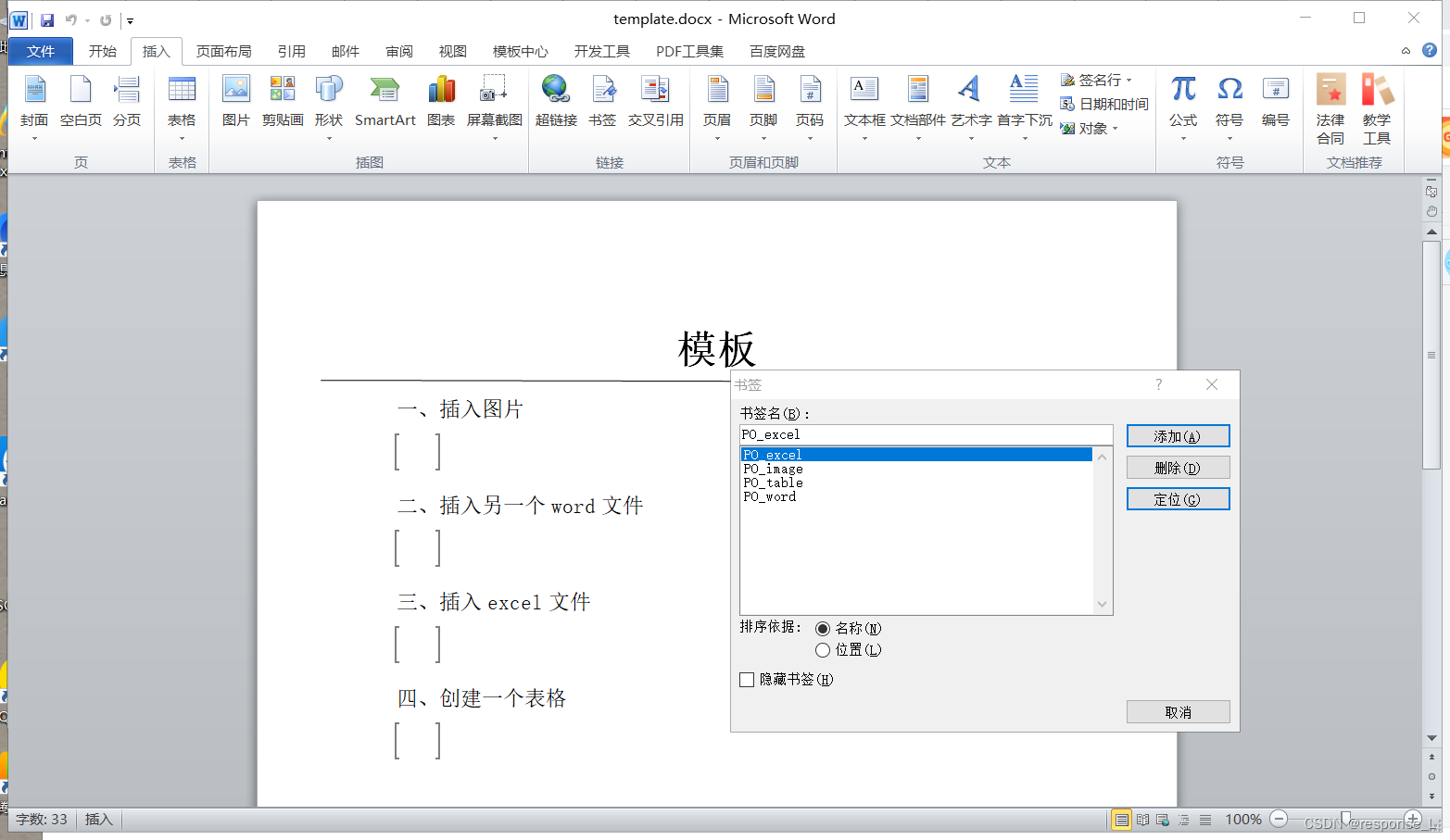1450x840 pixels.
Task: Click the 100% zoom level indicator
Action: pyautogui.click(x=1243, y=820)
